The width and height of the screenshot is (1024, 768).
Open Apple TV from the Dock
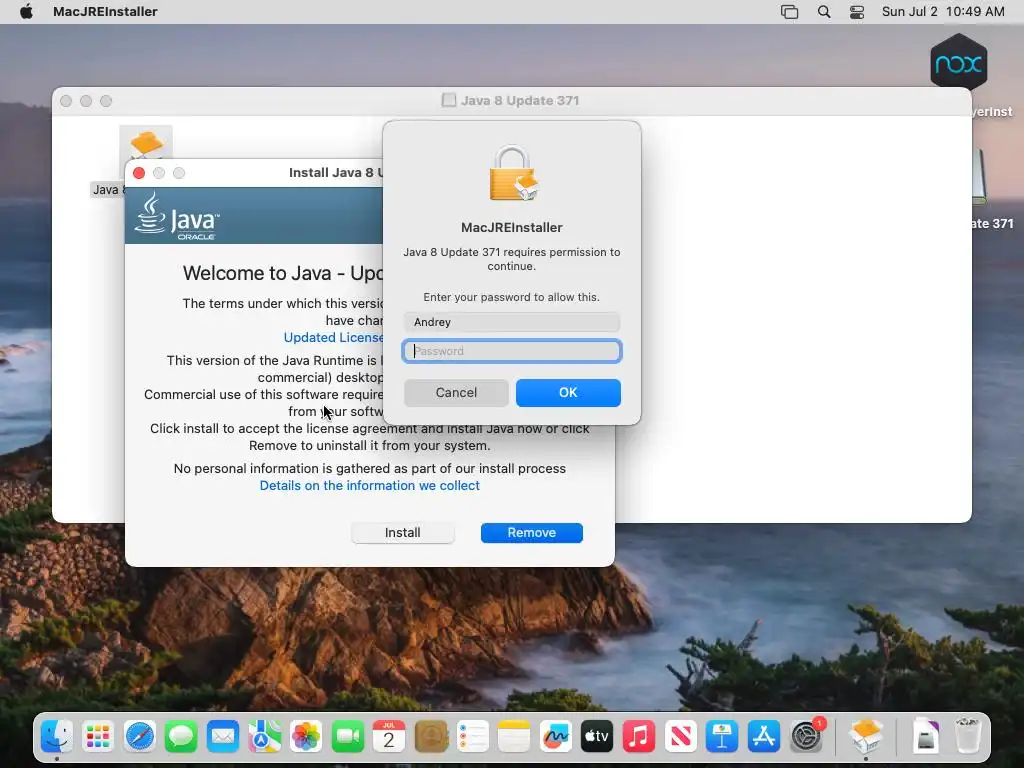(597, 737)
